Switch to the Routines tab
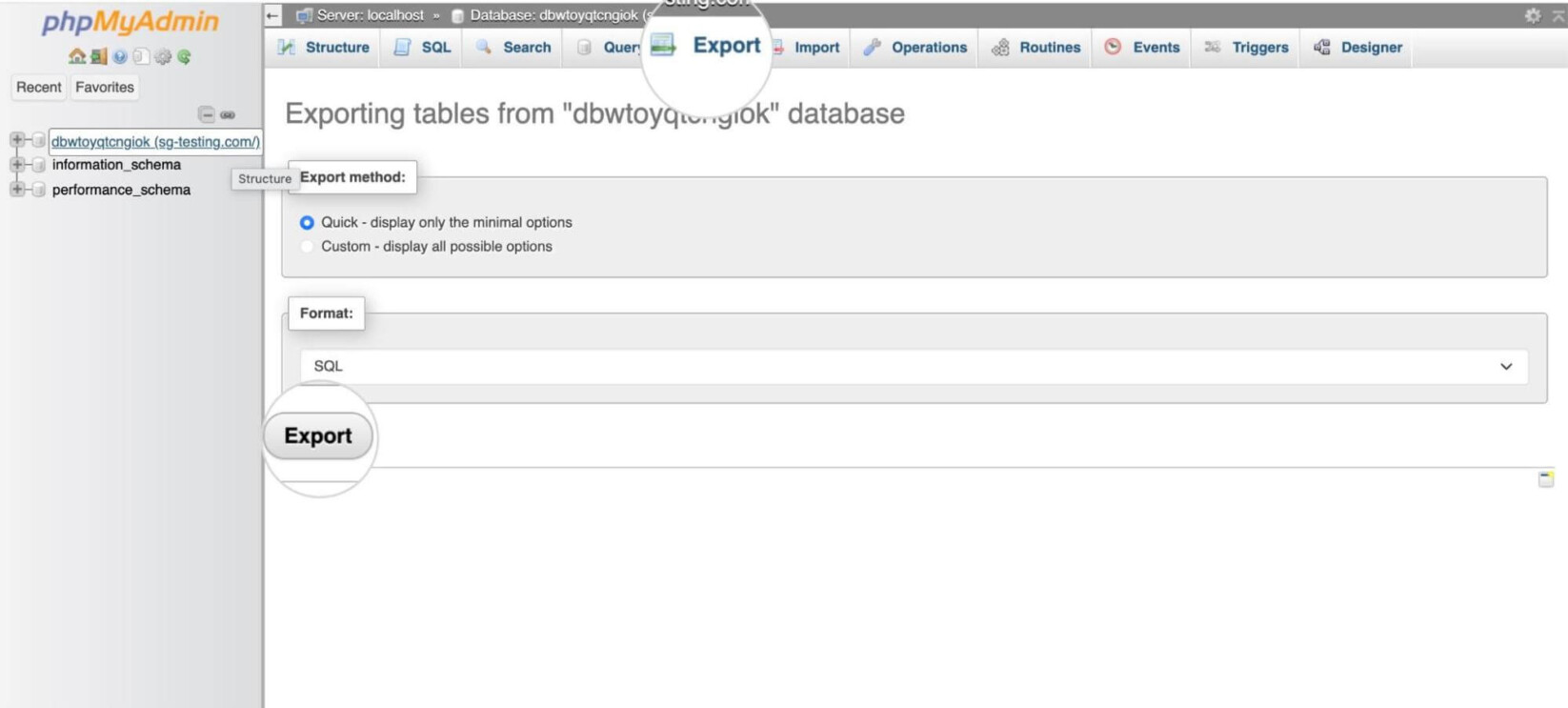 1035,47
